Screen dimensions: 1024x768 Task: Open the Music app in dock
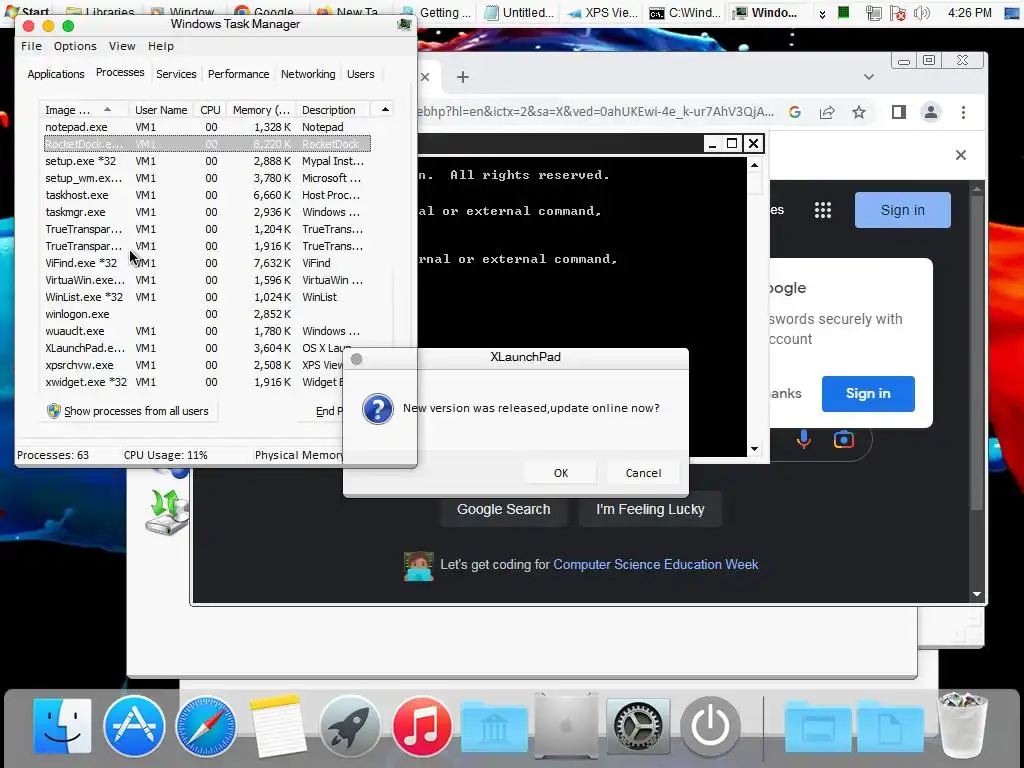pos(422,726)
